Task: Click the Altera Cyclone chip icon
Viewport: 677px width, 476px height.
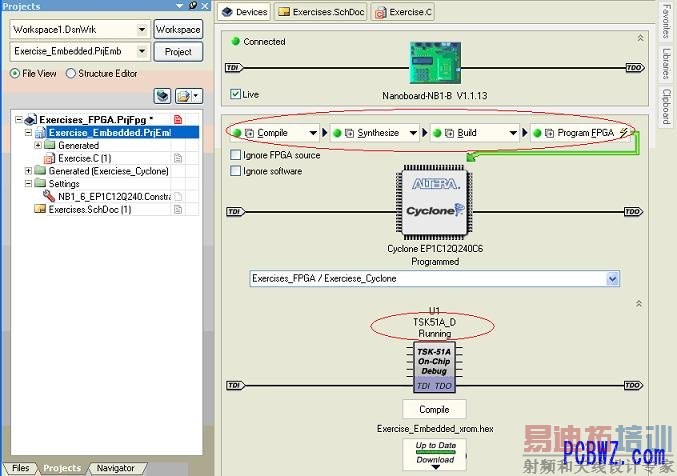Action: 435,202
